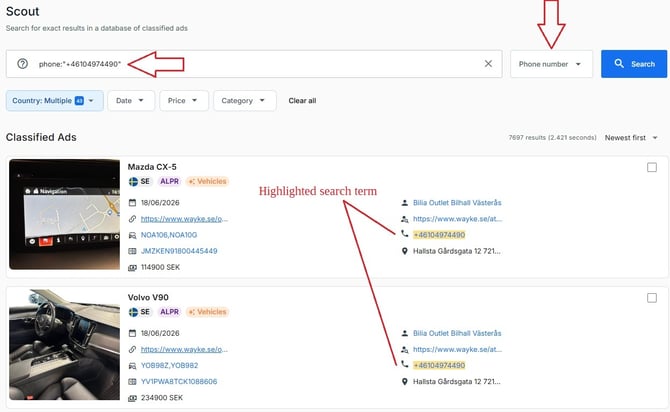Click the 7697 results count text

(x=552, y=138)
